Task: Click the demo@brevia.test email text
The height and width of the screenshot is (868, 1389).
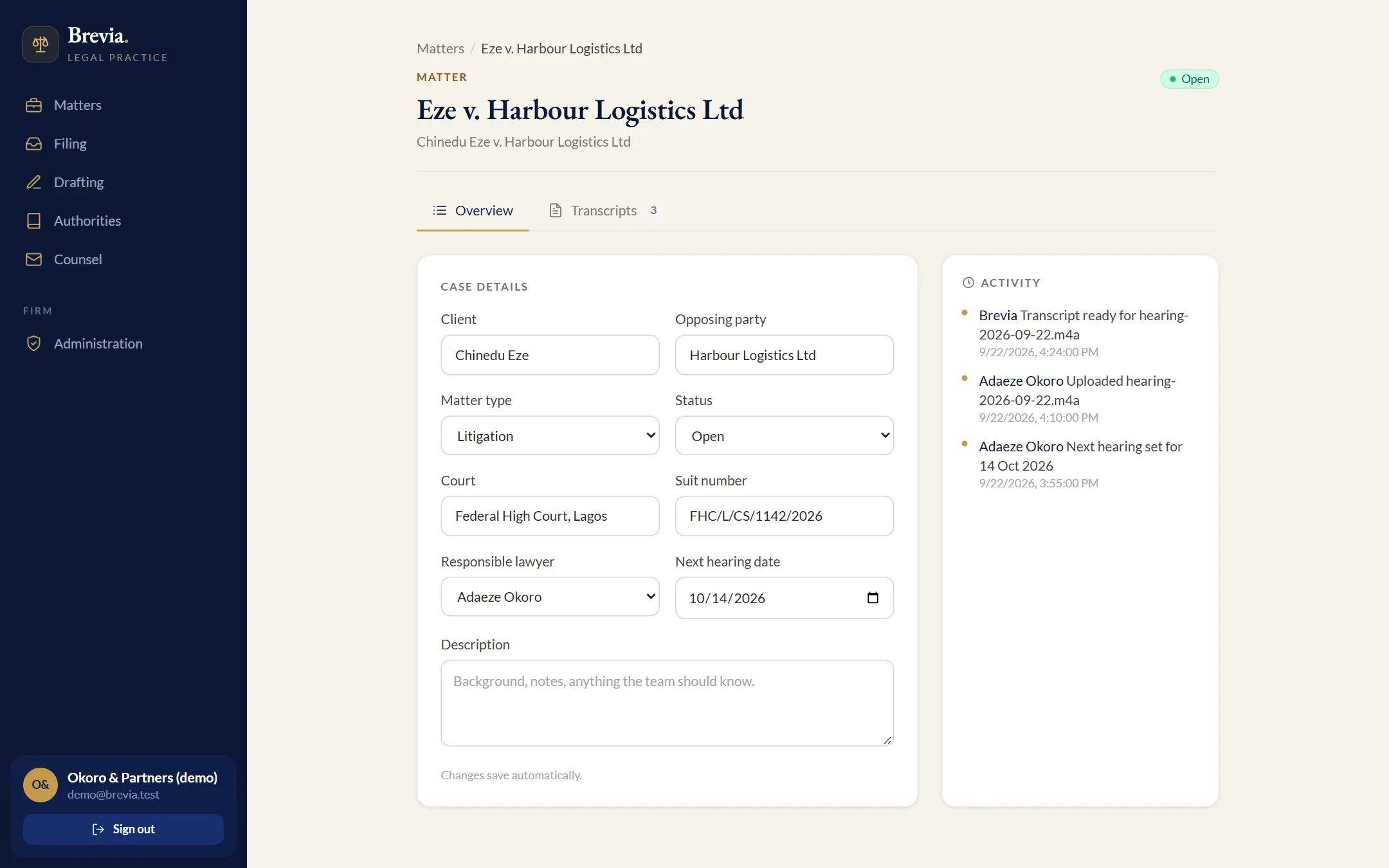Action: (113, 795)
